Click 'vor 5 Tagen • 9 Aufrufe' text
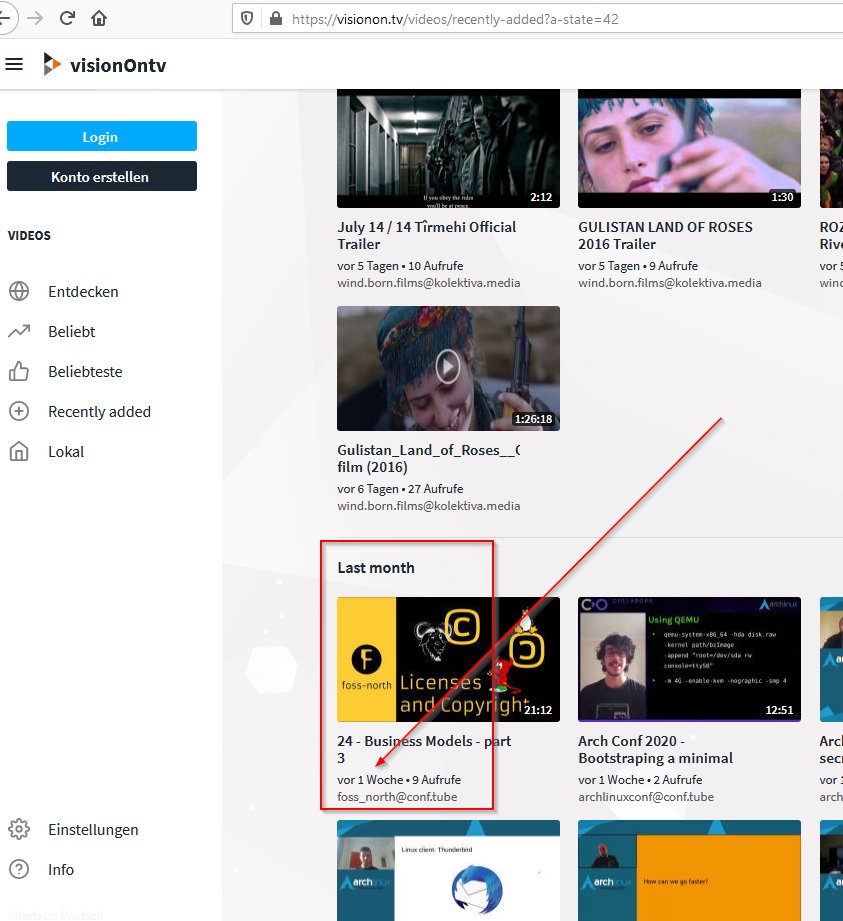Image resolution: width=843 pixels, height=921 pixels. 638,266
